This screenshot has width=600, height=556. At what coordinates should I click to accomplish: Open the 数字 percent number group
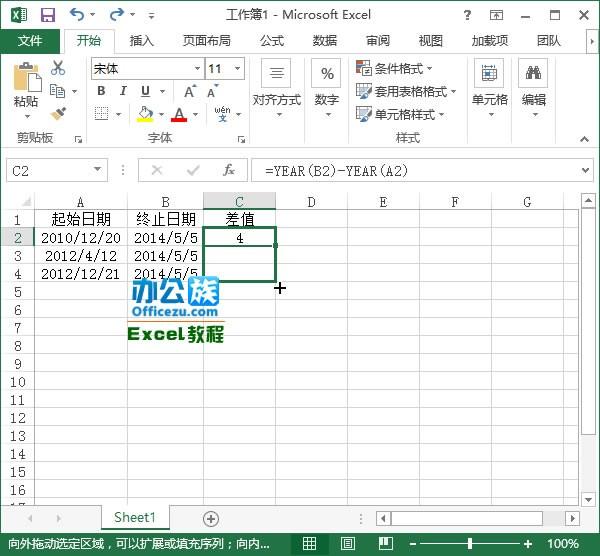click(326, 88)
